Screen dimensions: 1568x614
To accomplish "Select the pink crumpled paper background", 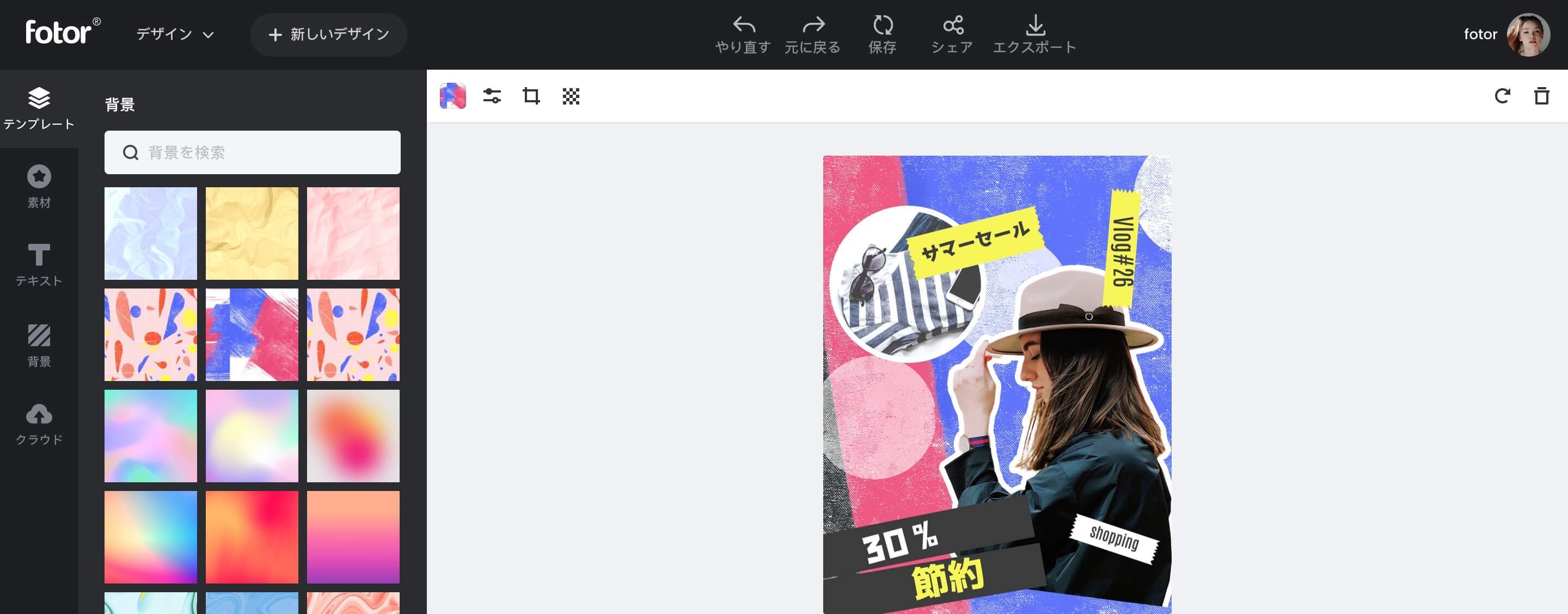I will [353, 233].
